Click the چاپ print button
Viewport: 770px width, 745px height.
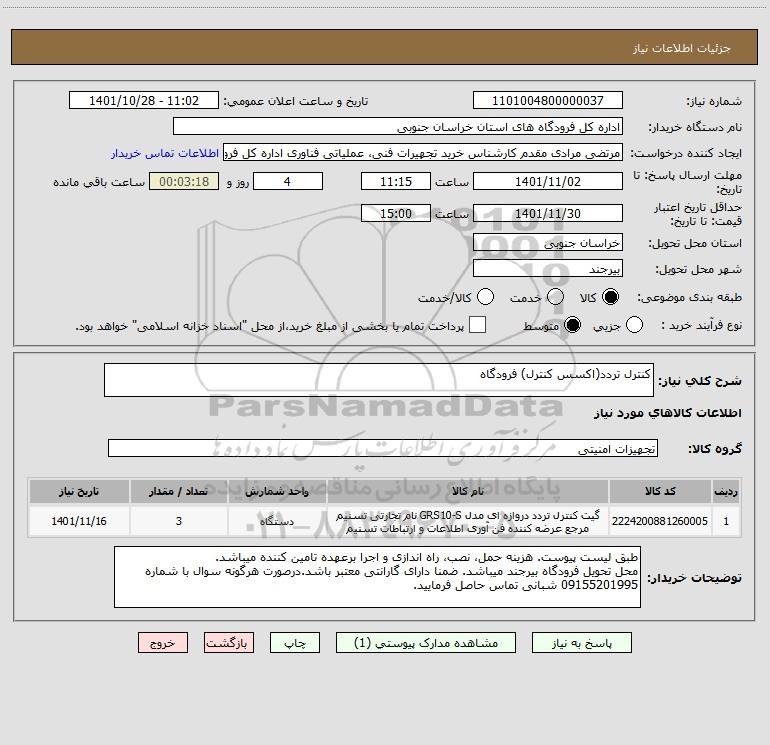[x=295, y=643]
